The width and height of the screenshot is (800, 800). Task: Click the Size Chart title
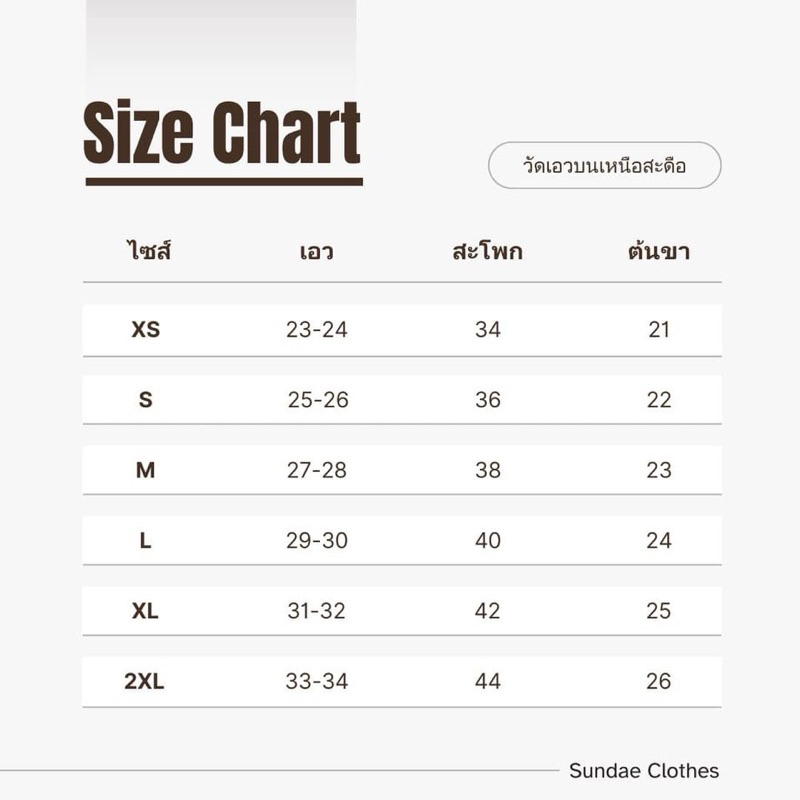point(222,134)
